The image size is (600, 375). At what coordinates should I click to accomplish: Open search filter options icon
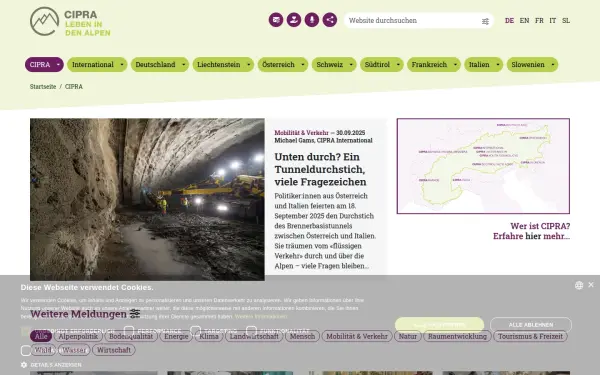485,21
